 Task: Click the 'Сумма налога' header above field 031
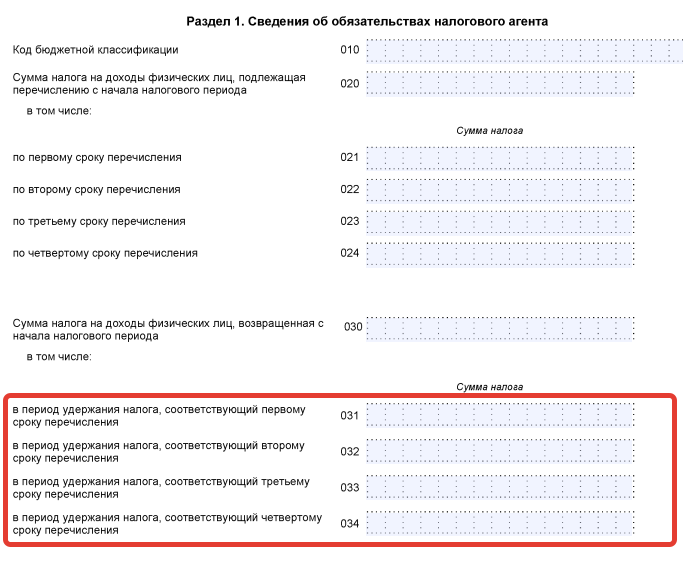(489, 386)
